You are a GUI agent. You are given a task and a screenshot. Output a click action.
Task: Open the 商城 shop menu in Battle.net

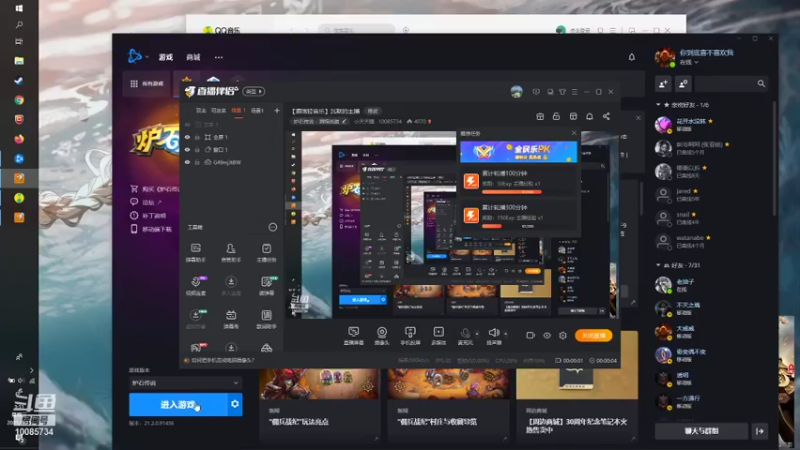[193, 57]
